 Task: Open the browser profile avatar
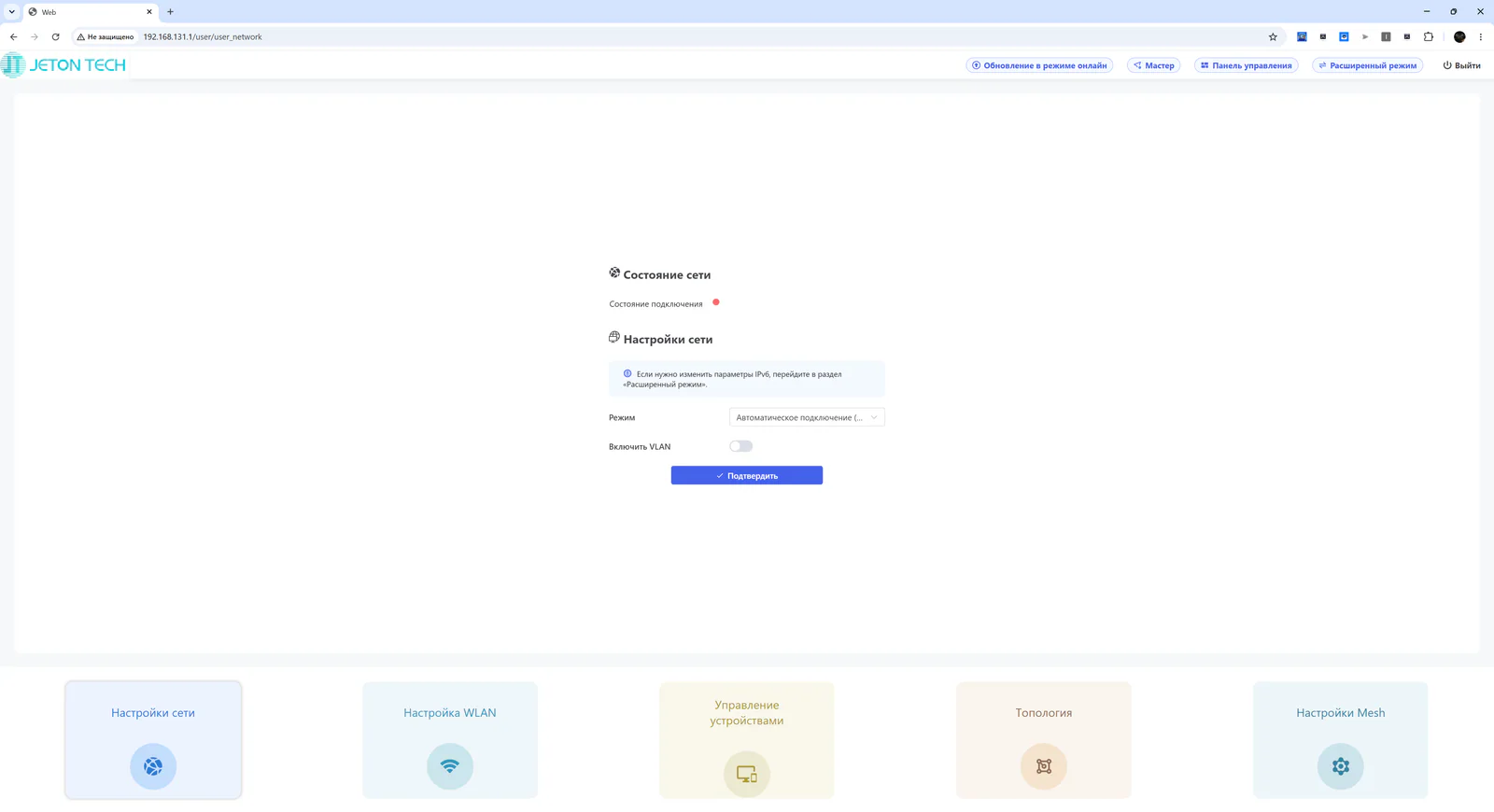[1459, 37]
